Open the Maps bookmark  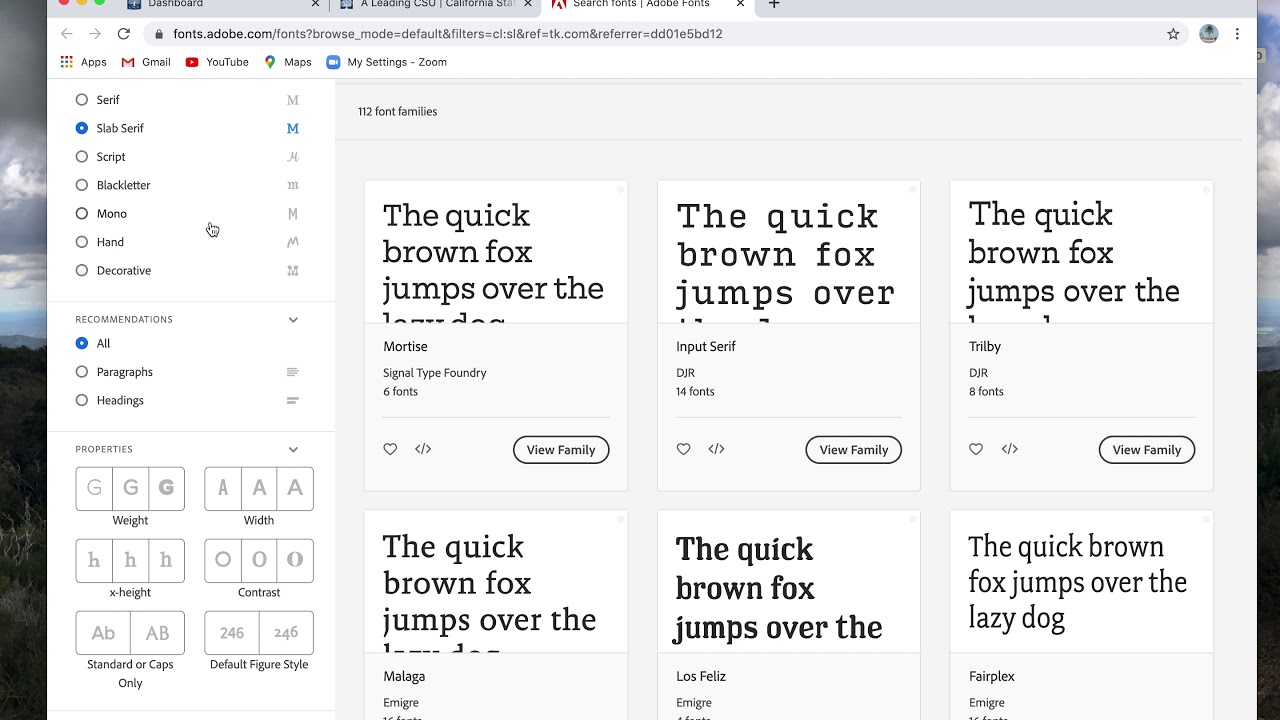tap(288, 62)
